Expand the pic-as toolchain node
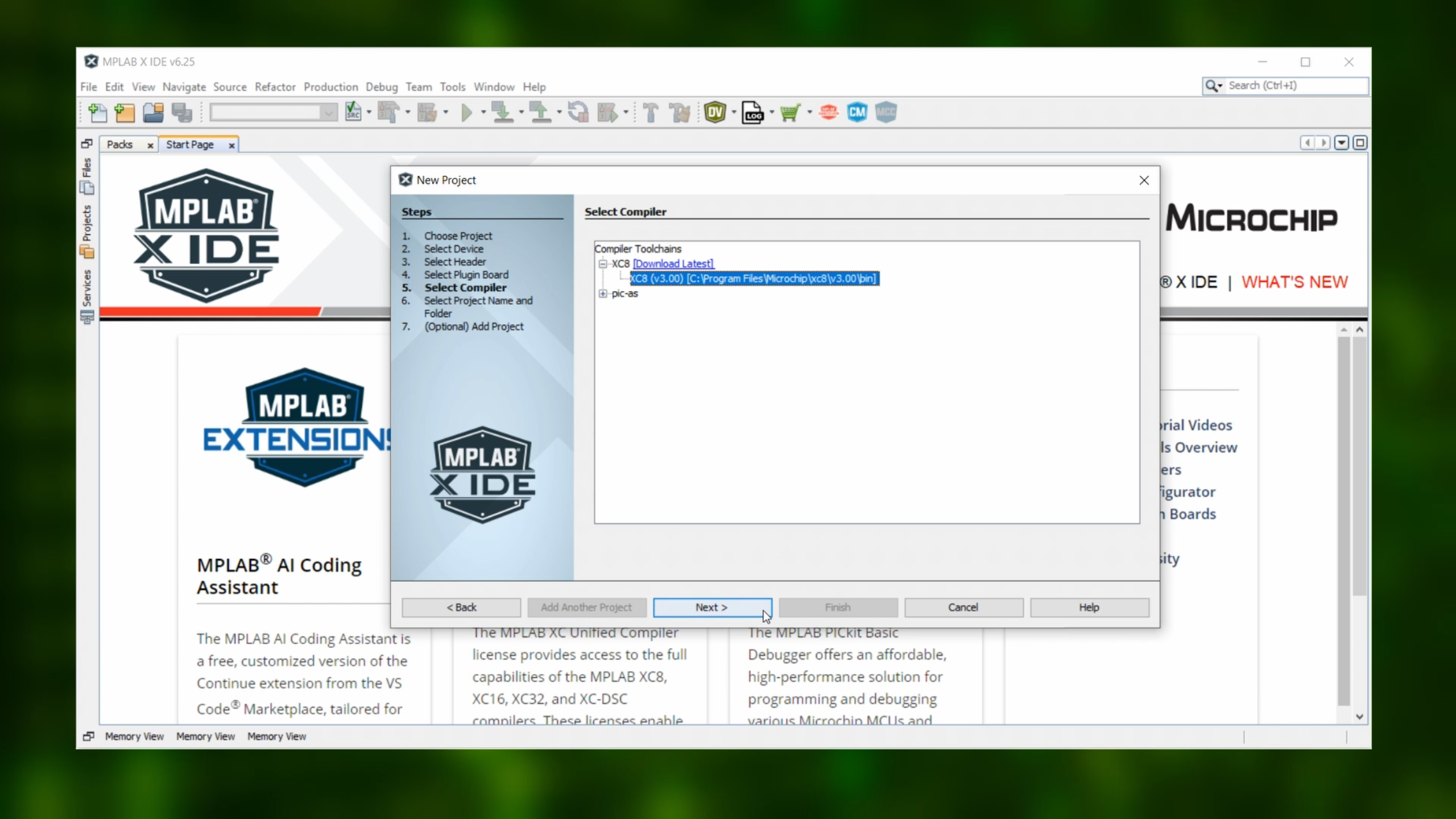The width and height of the screenshot is (1456, 819). pos(602,293)
